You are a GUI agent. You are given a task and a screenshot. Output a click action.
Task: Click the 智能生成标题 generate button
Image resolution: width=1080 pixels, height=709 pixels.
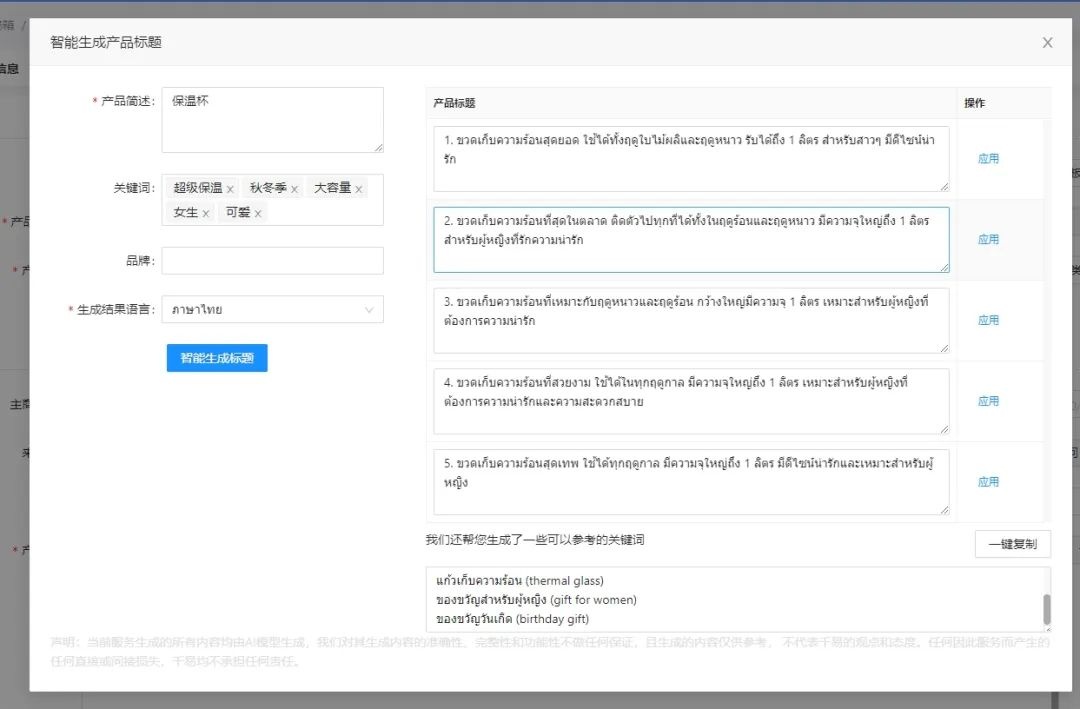217,358
